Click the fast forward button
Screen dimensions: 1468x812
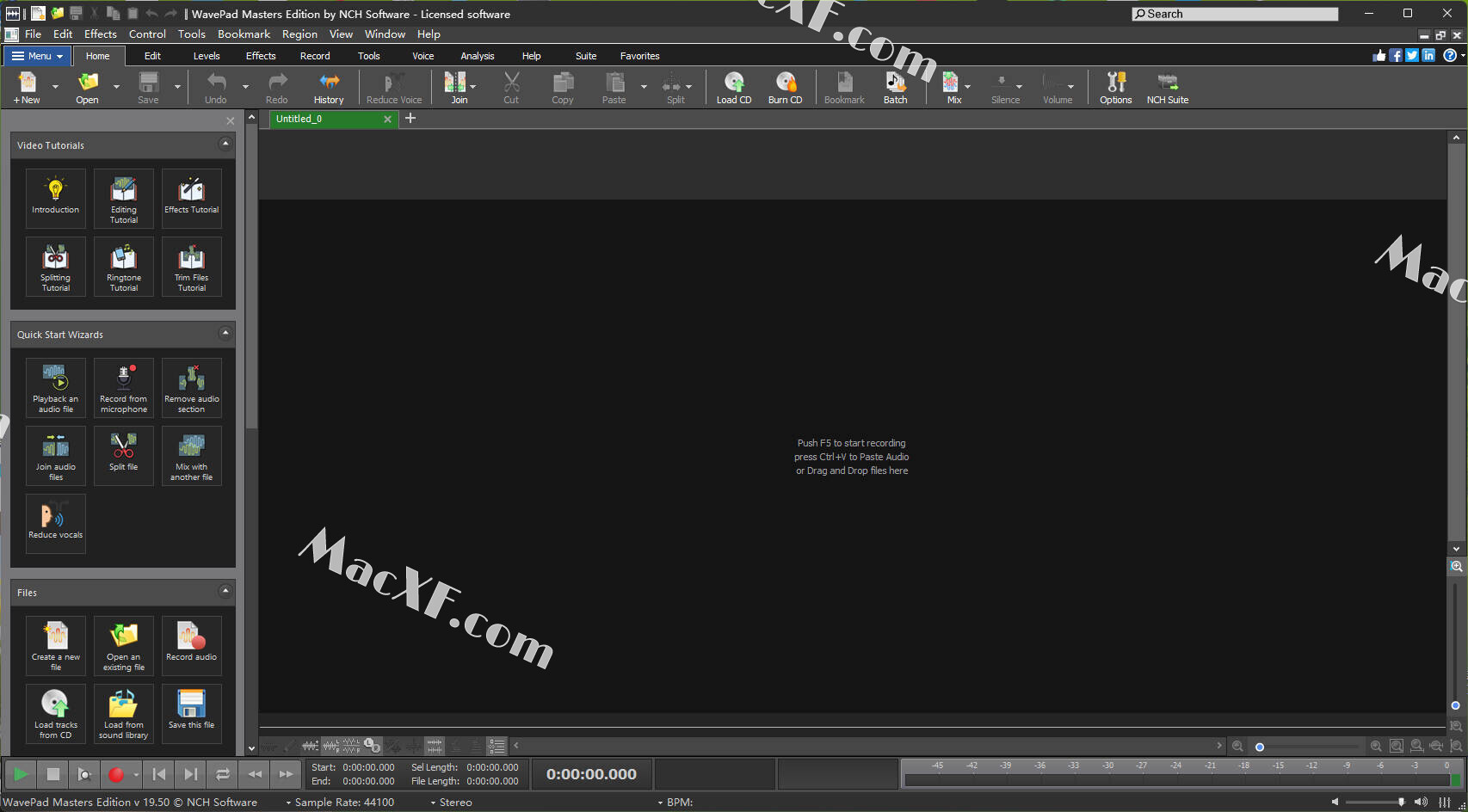pyautogui.click(x=286, y=774)
